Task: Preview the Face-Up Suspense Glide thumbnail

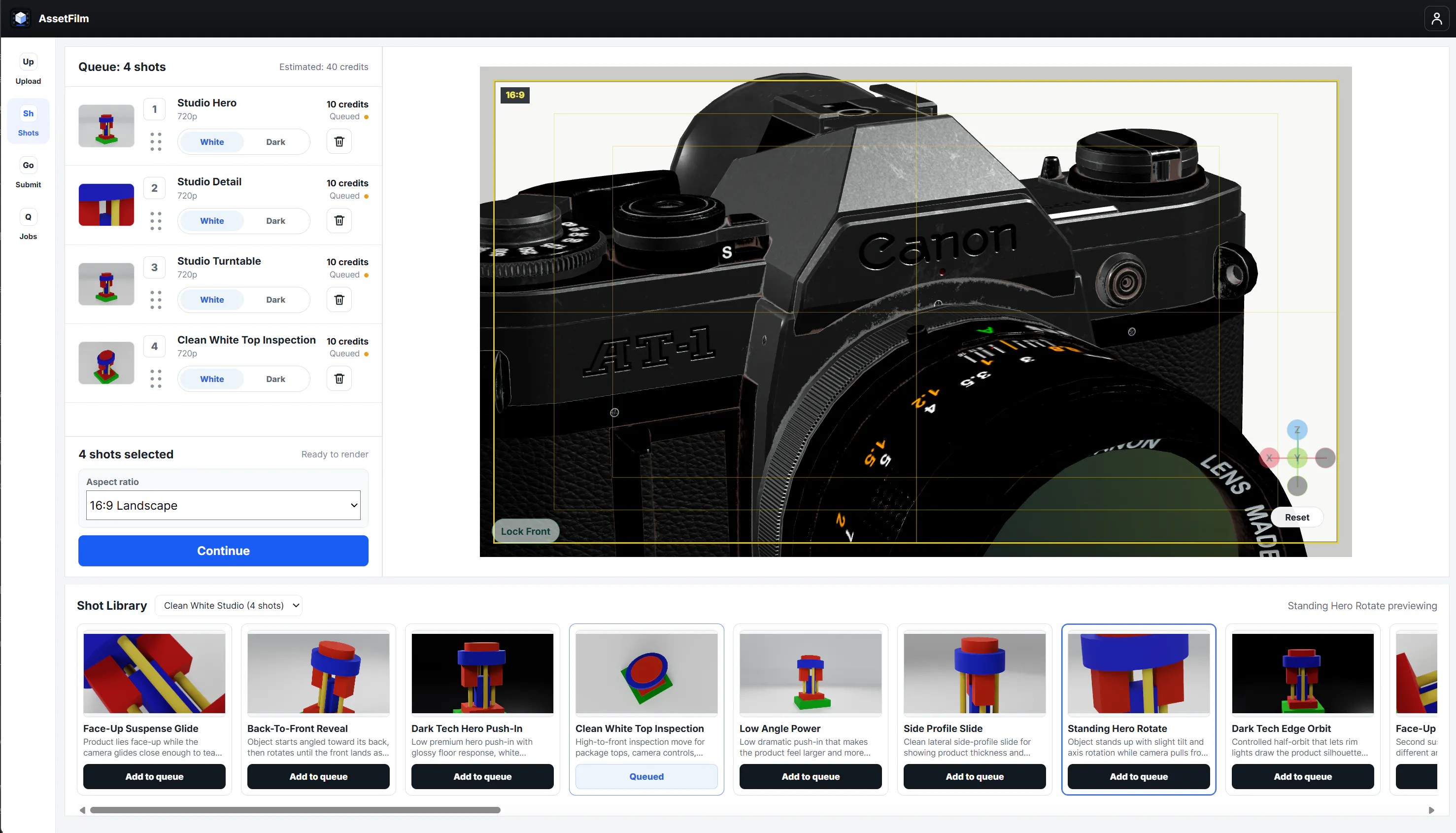Action: coord(154,673)
